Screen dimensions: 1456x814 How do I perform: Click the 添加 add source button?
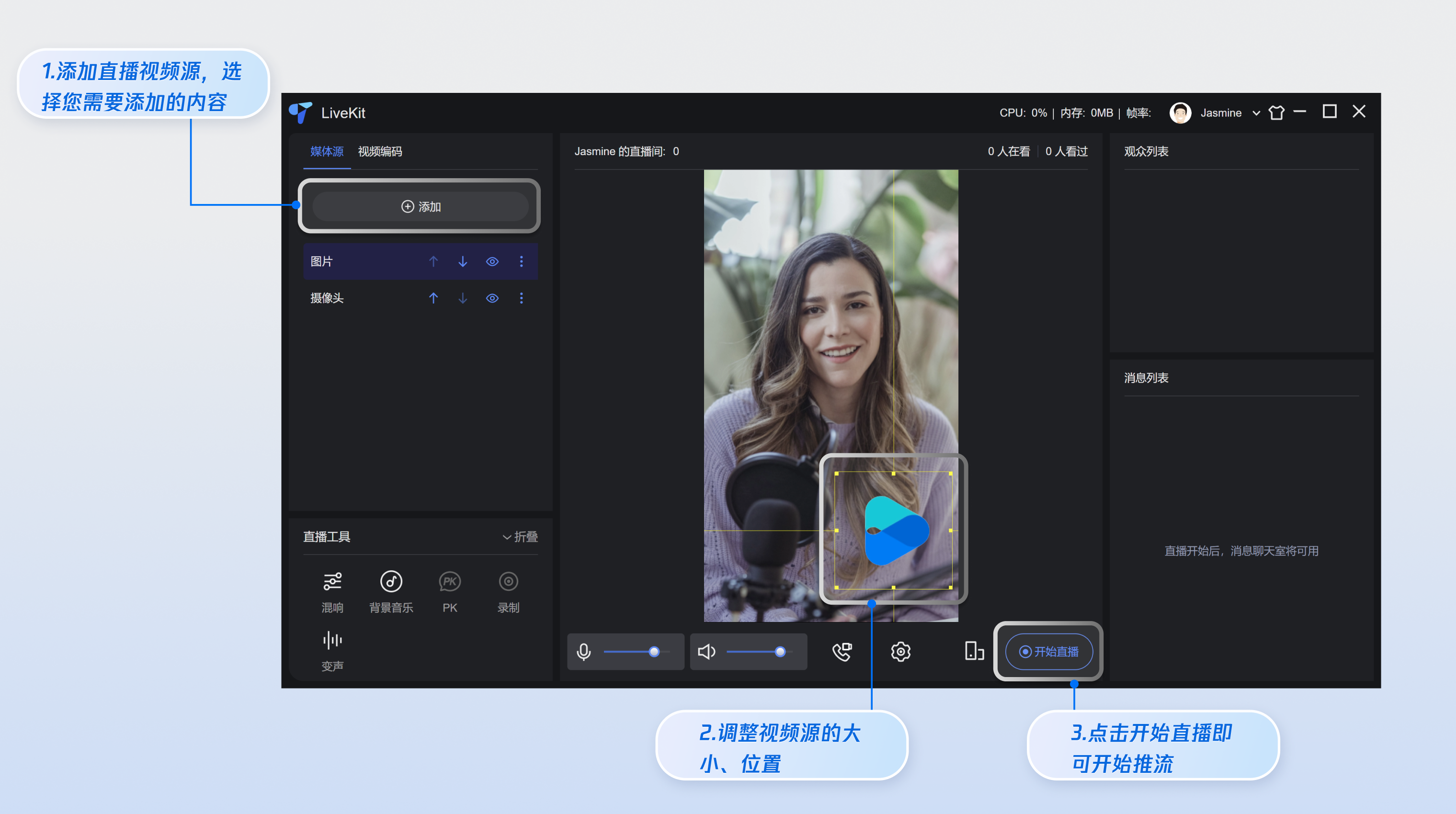tap(421, 206)
